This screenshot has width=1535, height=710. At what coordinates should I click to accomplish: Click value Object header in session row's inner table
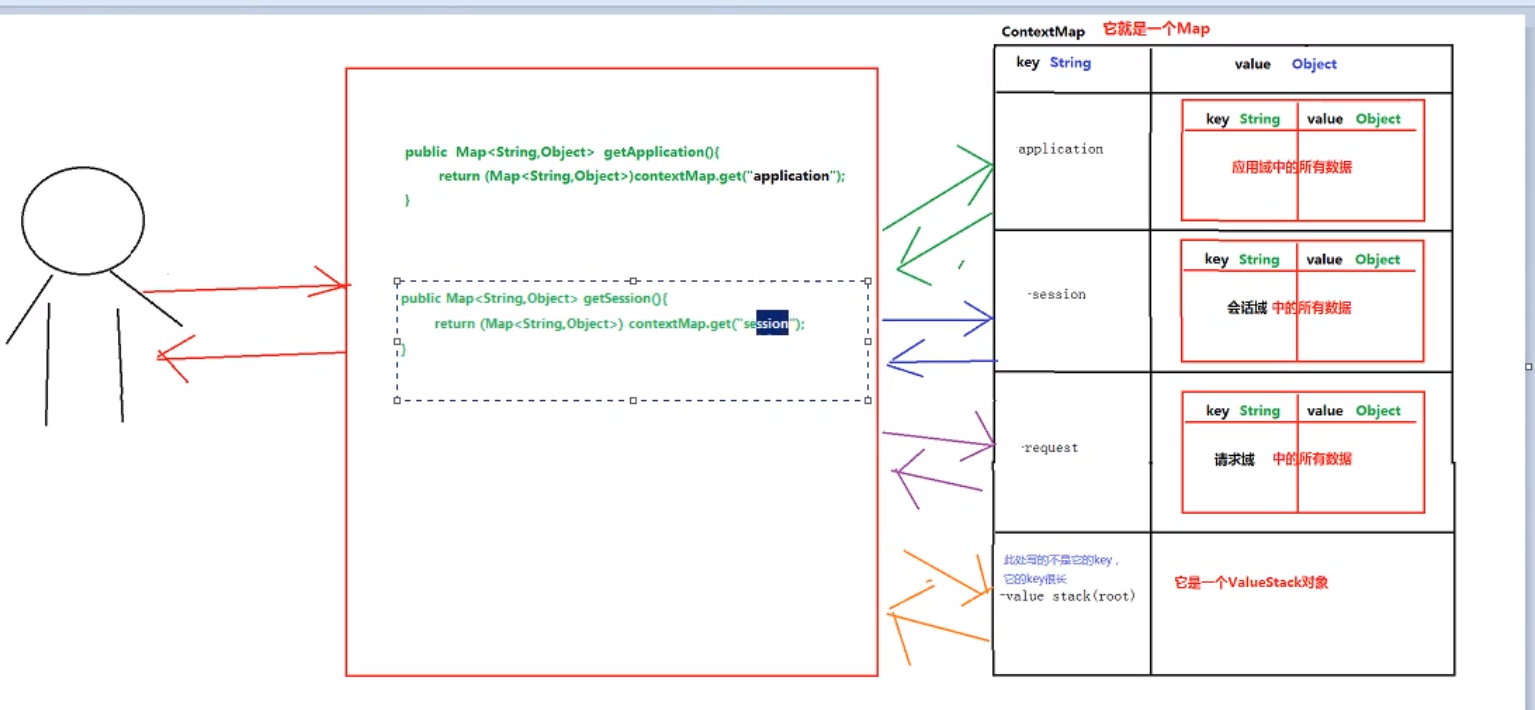[x=1353, y=259]
